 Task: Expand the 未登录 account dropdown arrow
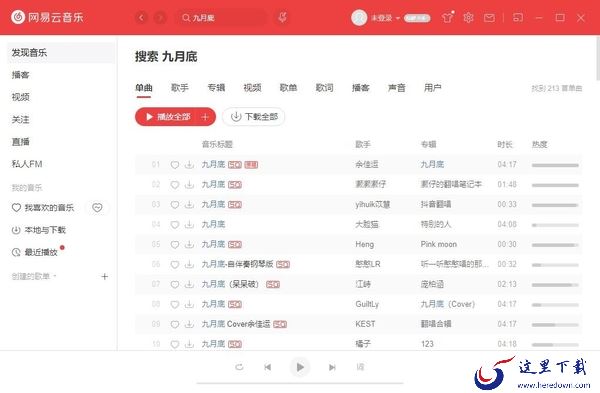tap(398, 18)
